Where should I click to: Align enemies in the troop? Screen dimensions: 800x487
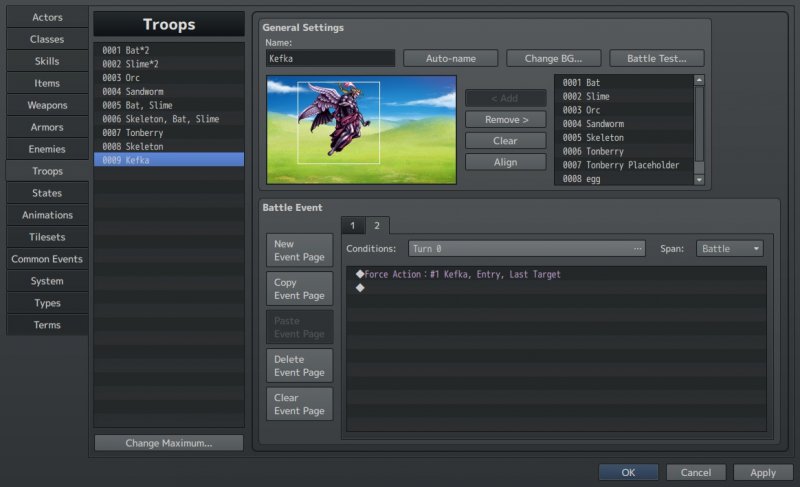[506, 162]
